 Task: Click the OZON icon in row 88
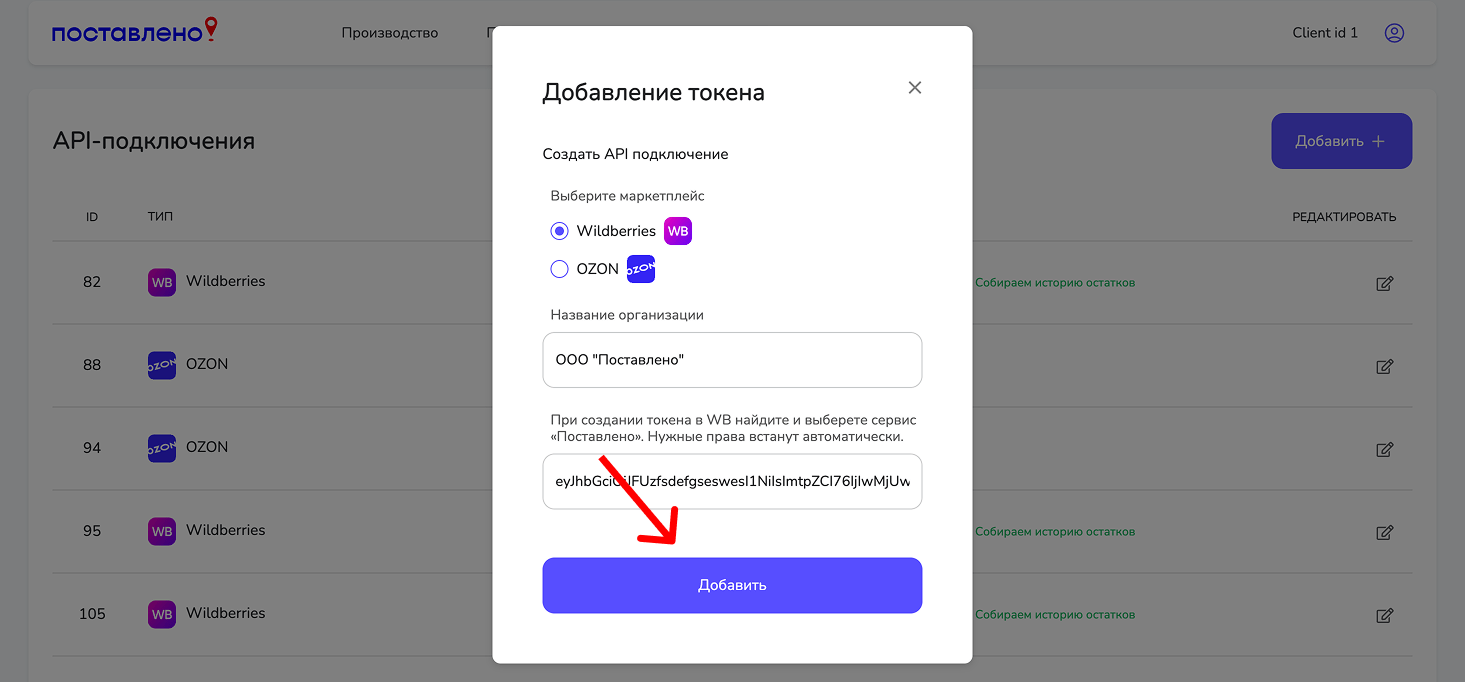tap(161, 365)
